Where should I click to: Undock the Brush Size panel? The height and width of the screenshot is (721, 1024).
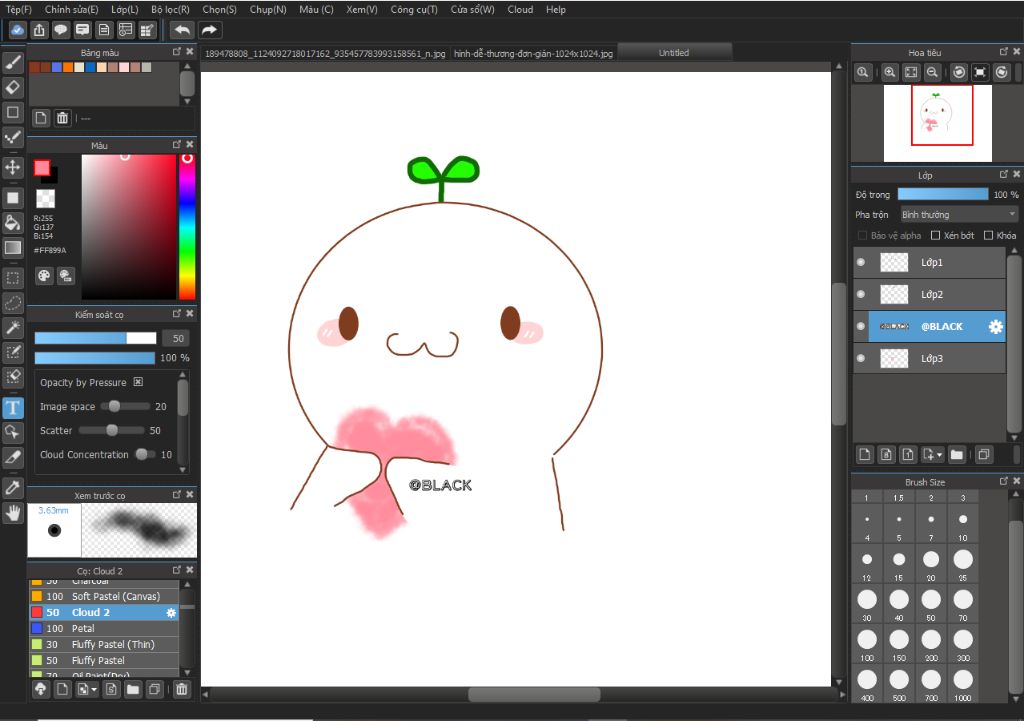[1003, 481]
